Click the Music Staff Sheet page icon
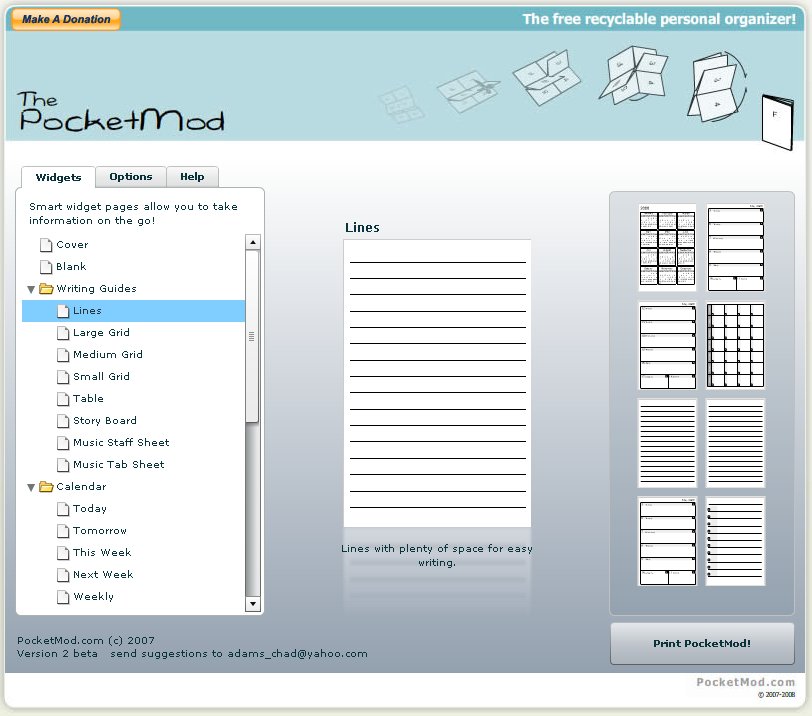This screenshot has height=716, width=812. point(63,443)
